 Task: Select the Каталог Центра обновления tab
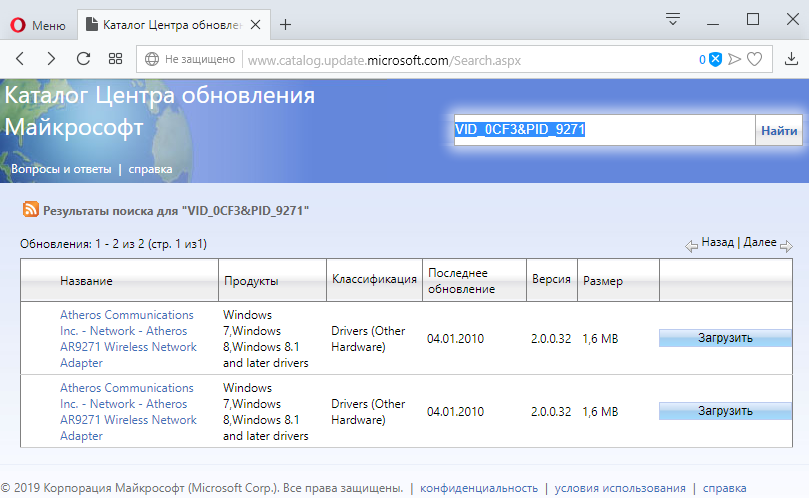pyautogui.click(x=173, y=25)
